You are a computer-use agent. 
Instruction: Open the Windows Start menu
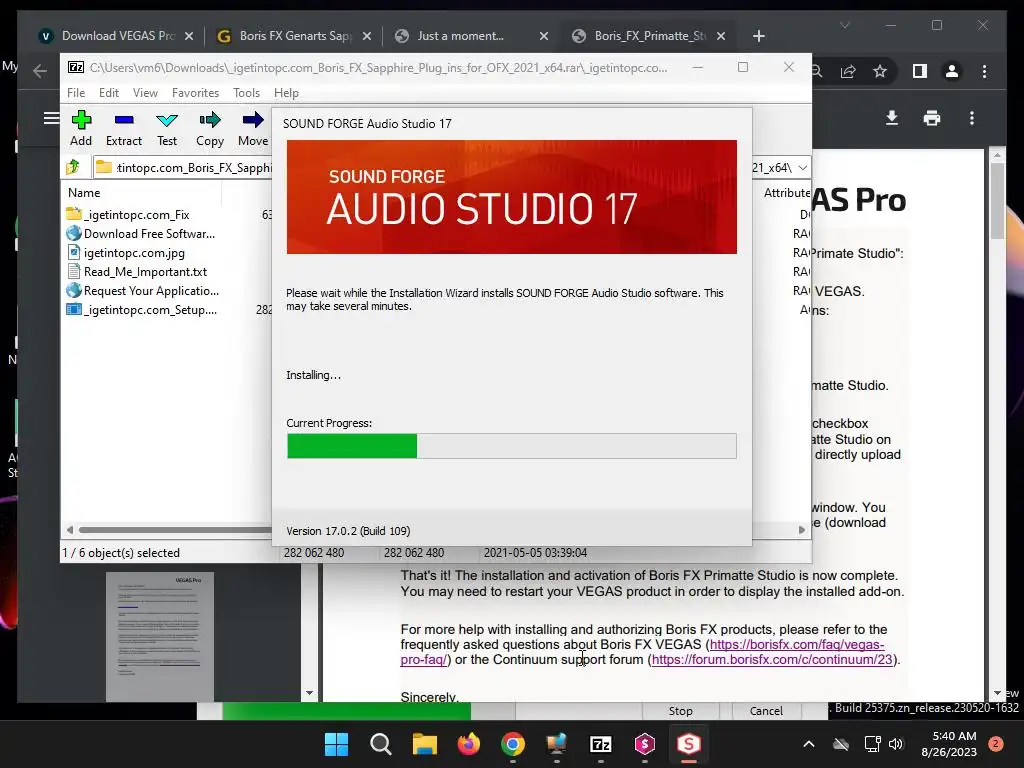(337, 744)
